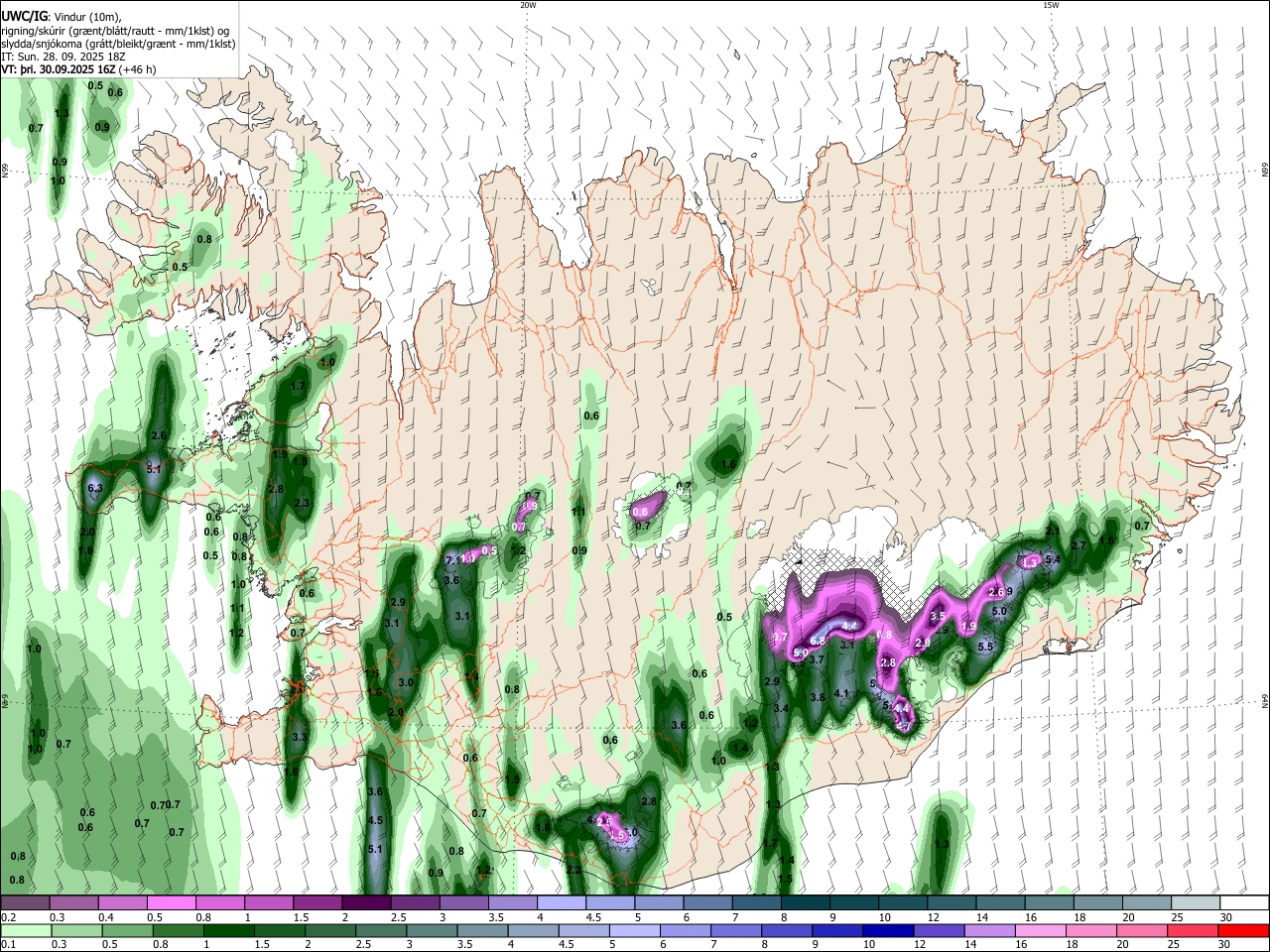
Task: Select the 0.2 swatch in upper snow legend
Action: coord(25,902)
